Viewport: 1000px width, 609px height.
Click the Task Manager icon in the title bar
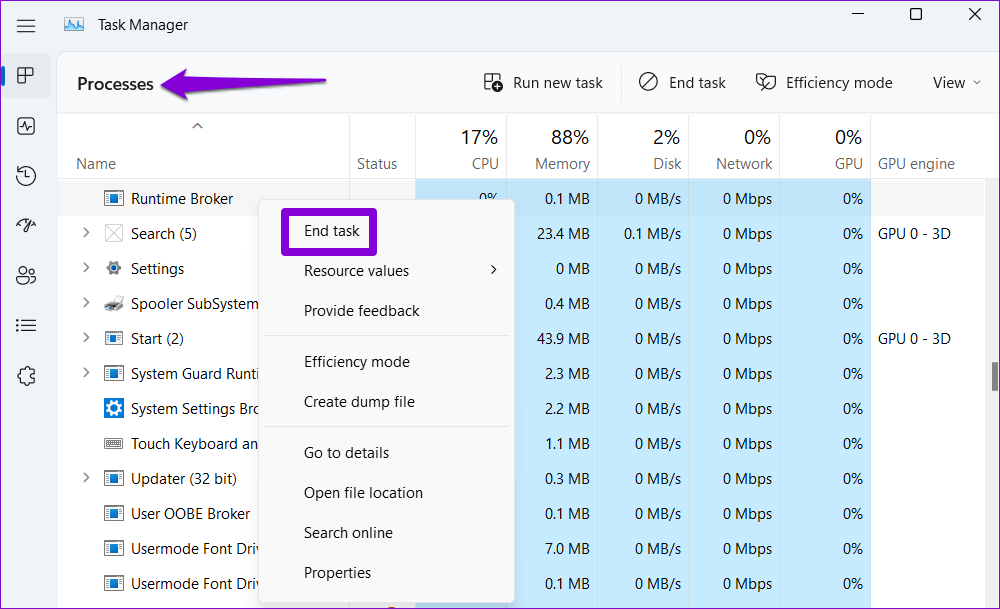73,23
